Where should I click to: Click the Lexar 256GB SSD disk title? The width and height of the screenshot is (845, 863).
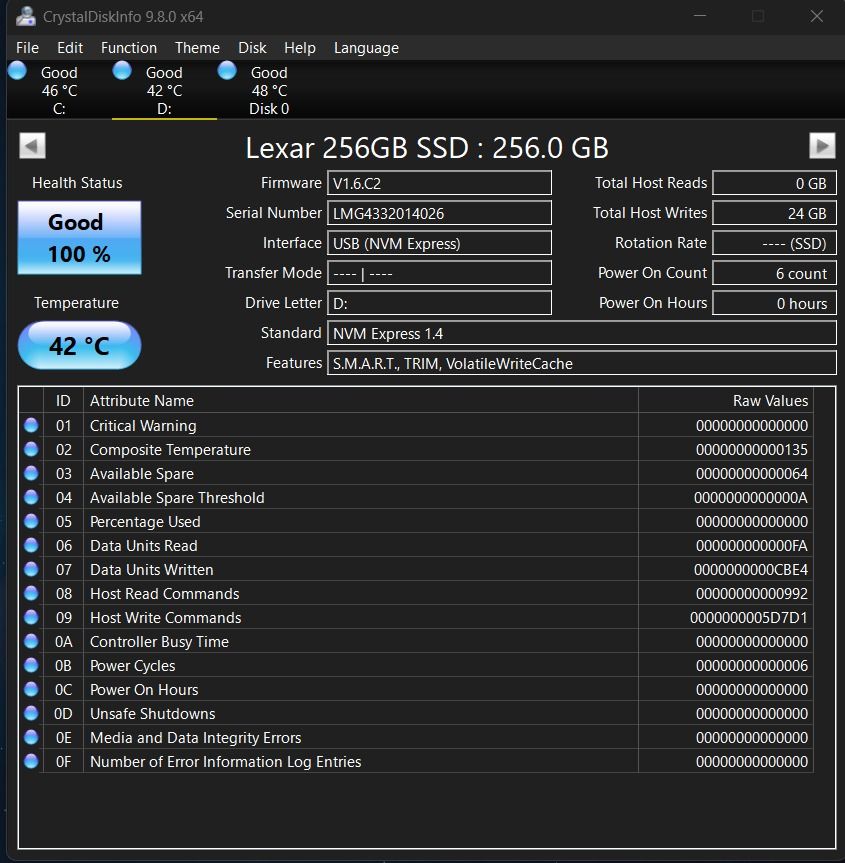click(x=427, y=148)
